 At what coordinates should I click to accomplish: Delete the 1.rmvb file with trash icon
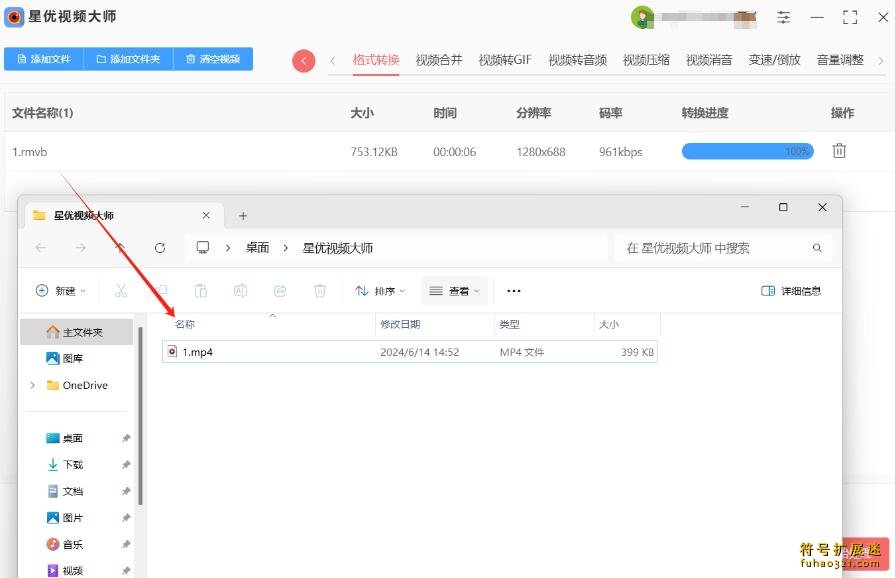tap(839, 151)
